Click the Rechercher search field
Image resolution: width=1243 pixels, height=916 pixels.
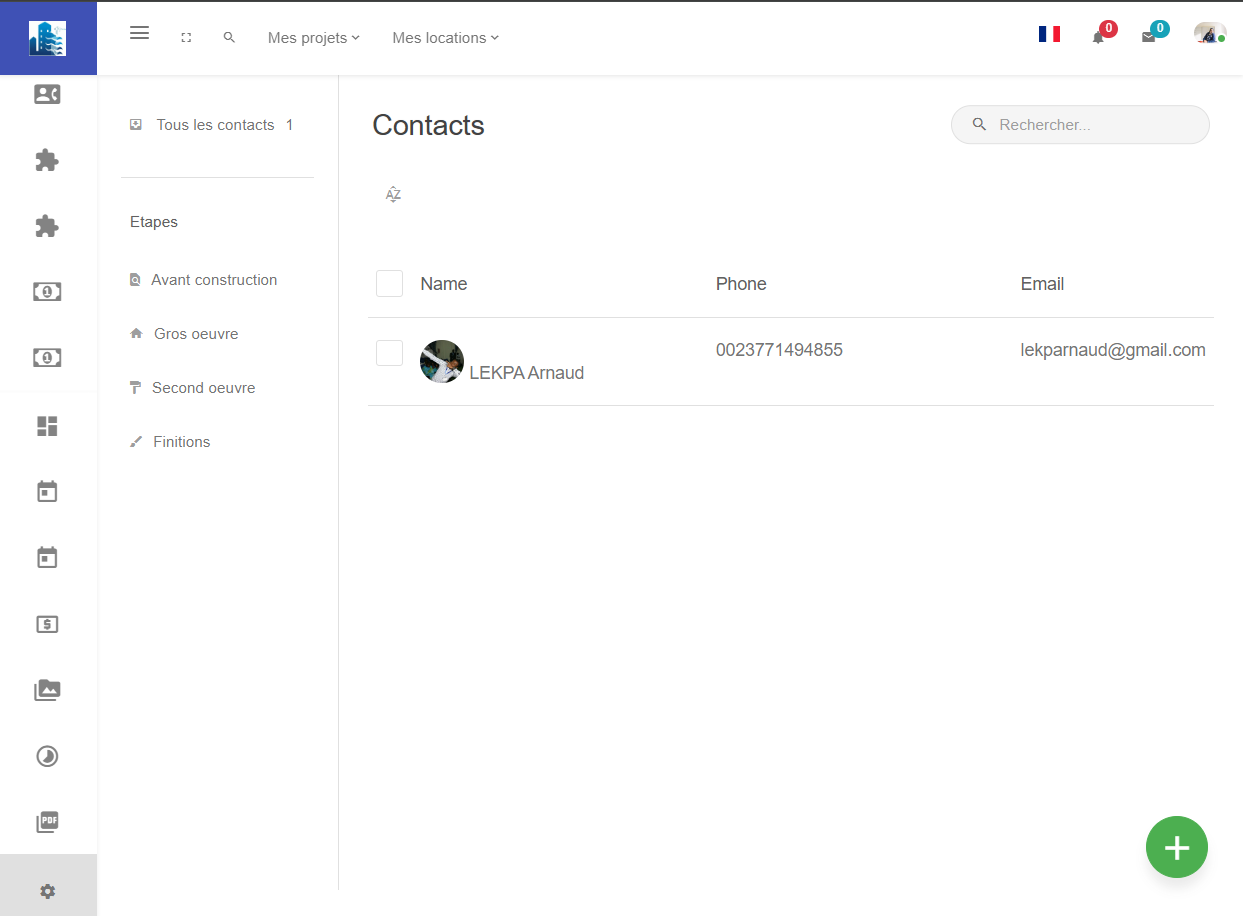pos(1090,125)
